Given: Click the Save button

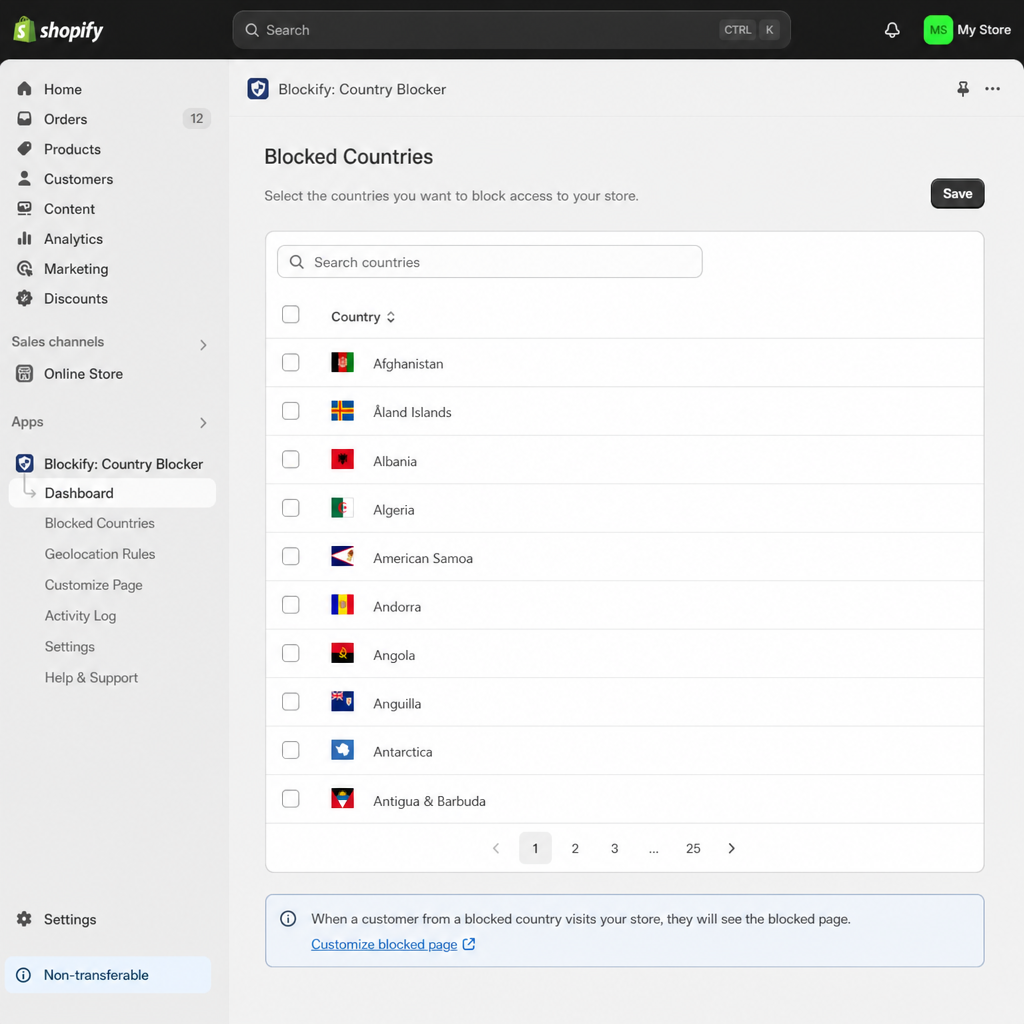Looking at the screenshot, I should [957, 193].
